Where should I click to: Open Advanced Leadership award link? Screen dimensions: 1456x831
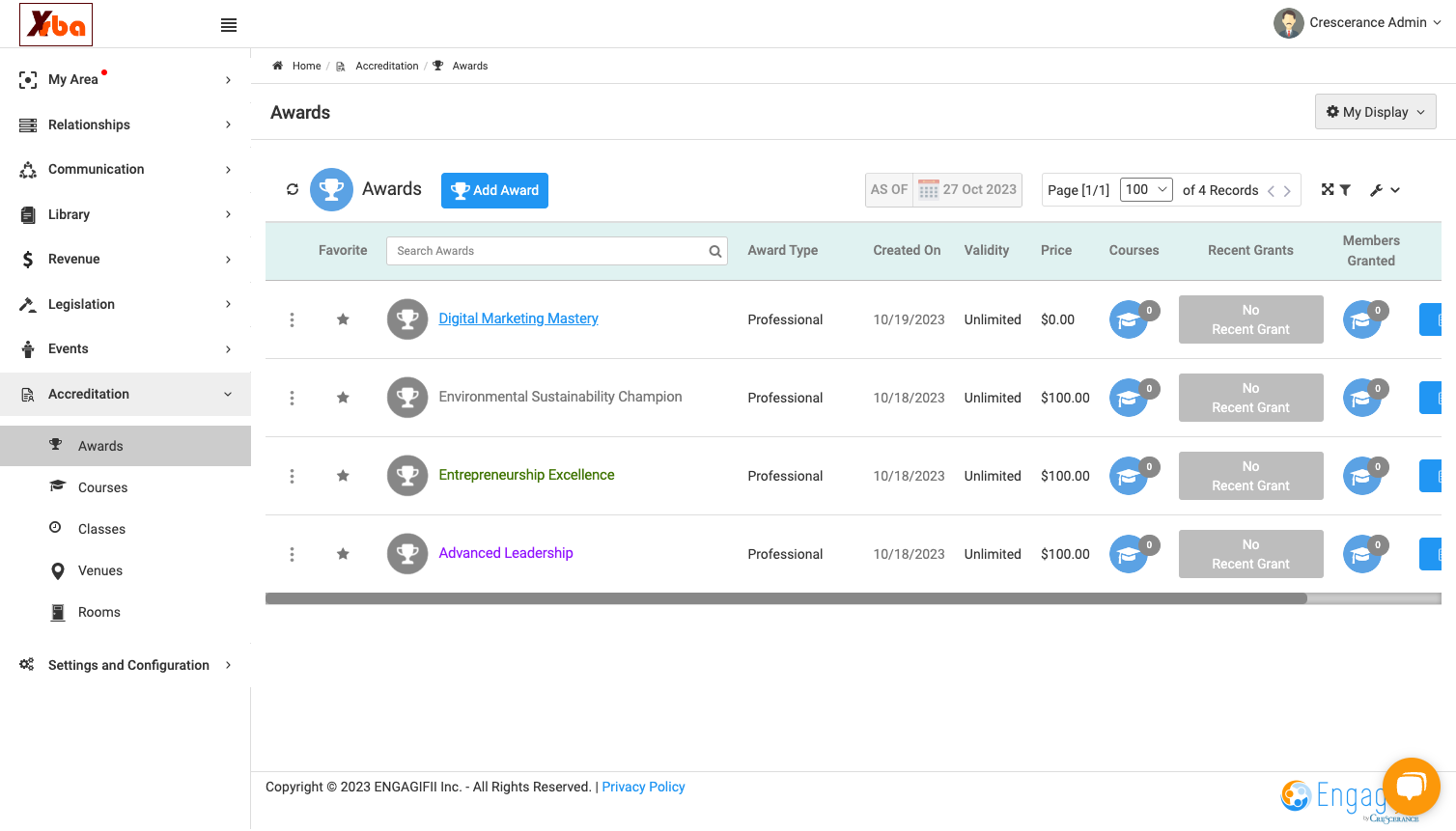(x=506, y=553)
